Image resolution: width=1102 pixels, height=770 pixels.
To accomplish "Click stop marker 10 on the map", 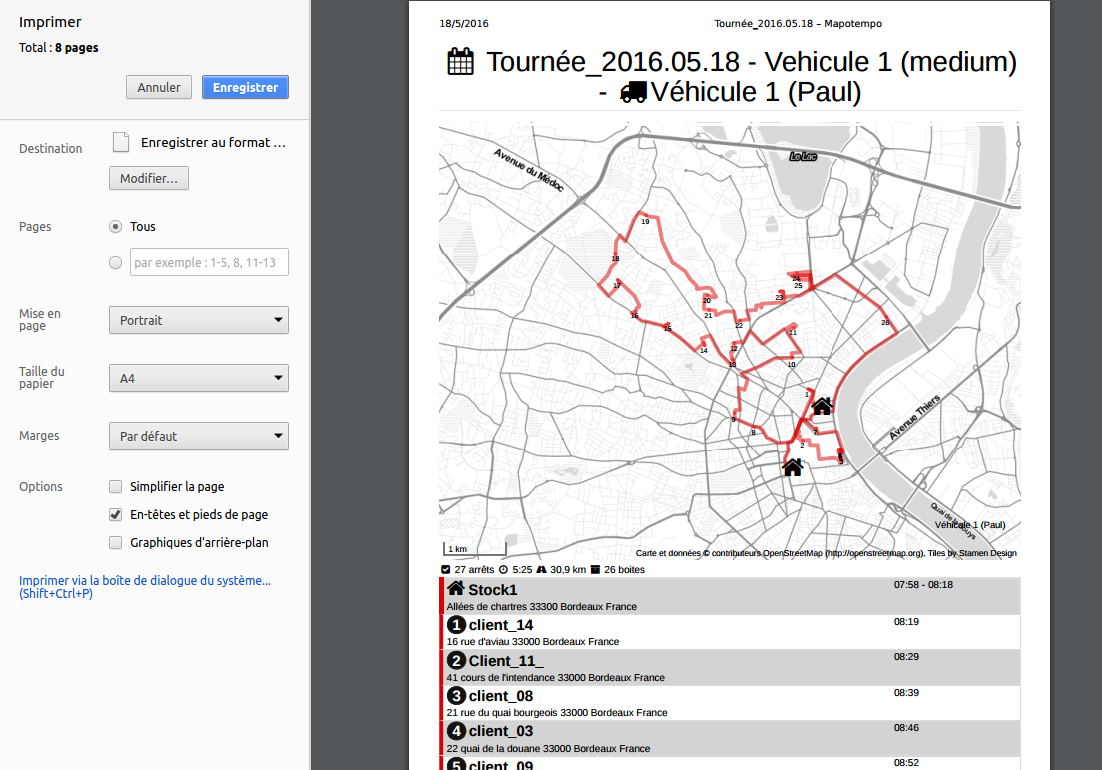I will pos(791,365).
